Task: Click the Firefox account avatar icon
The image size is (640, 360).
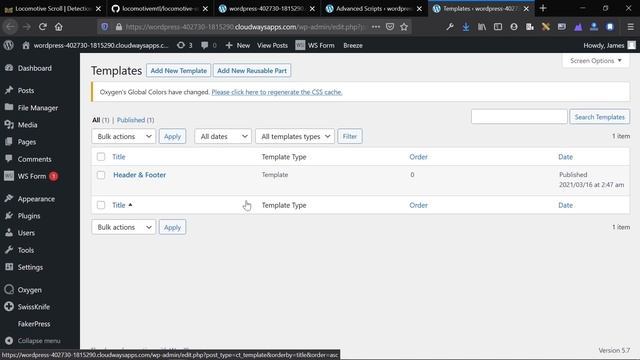Action: point(514,27)
